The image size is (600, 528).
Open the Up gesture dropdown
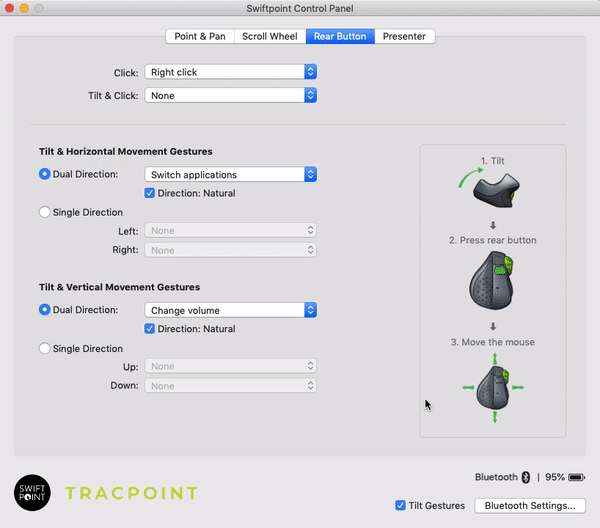point(230,366)
